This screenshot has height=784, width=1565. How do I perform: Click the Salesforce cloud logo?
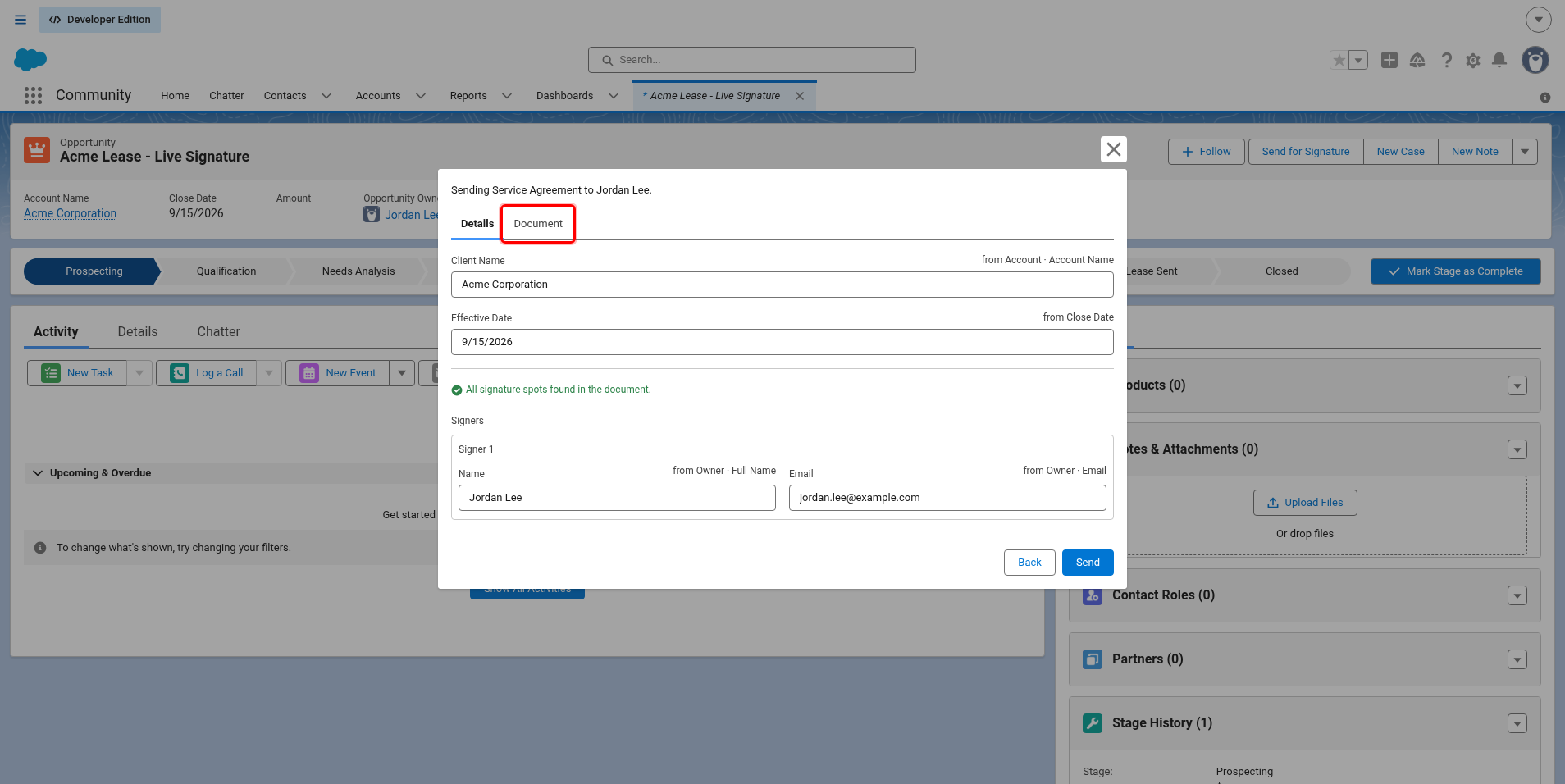coord(30,60)
